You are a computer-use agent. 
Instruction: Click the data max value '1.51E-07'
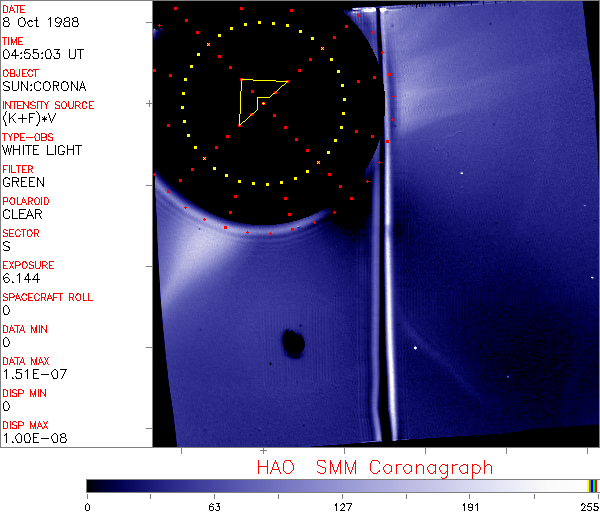(x=30, y=374)
